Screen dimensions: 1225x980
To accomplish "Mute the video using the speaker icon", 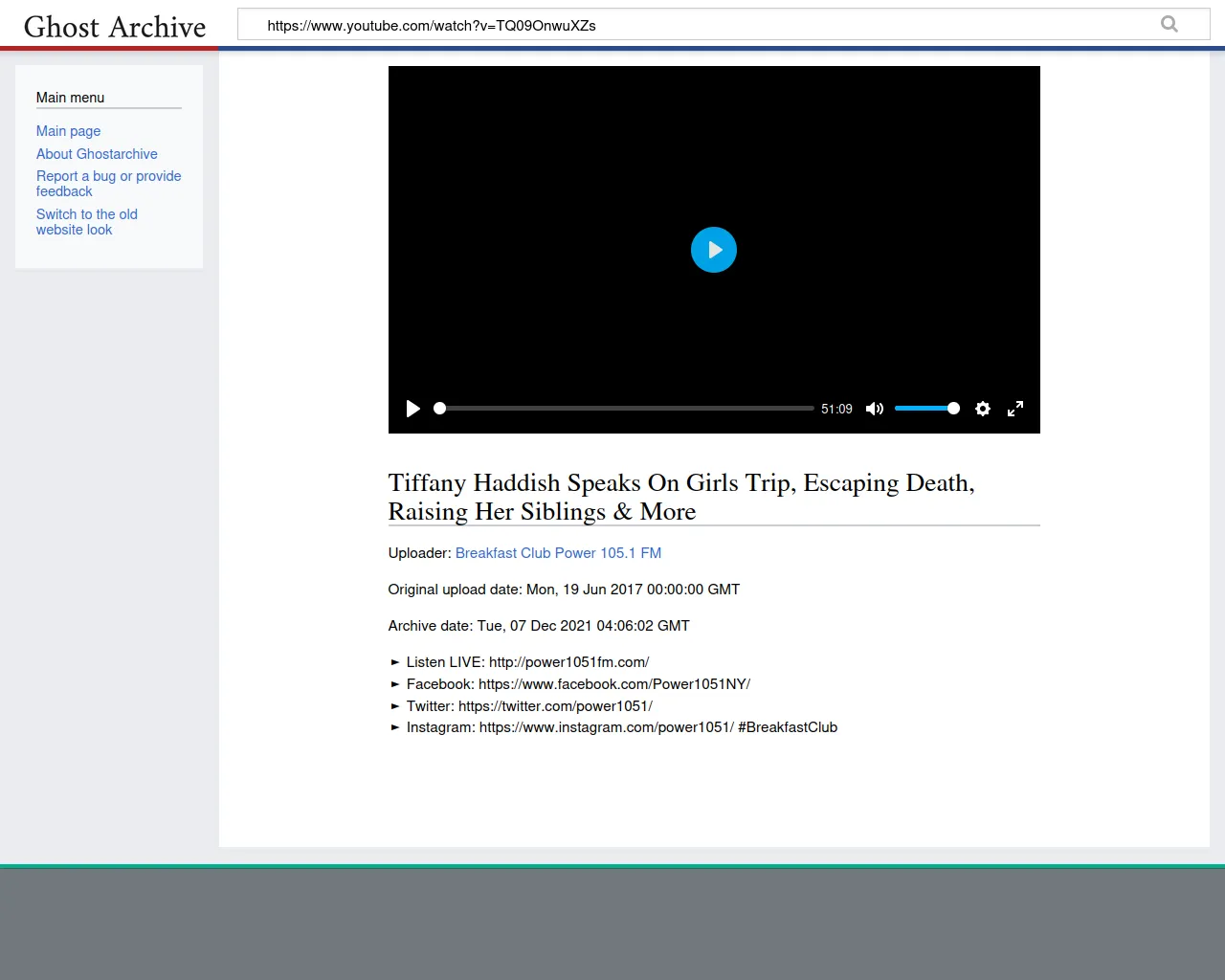I will (x=874, y=409).
